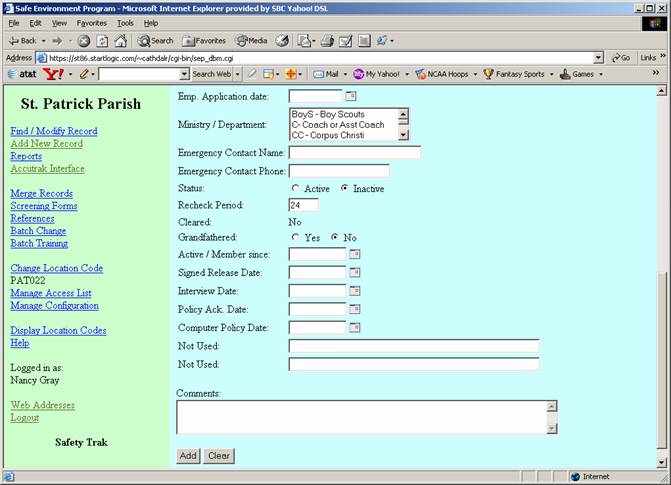Open calendar picker for Interview Date
This screenshot has width=671, height=485.
[353, 291]
